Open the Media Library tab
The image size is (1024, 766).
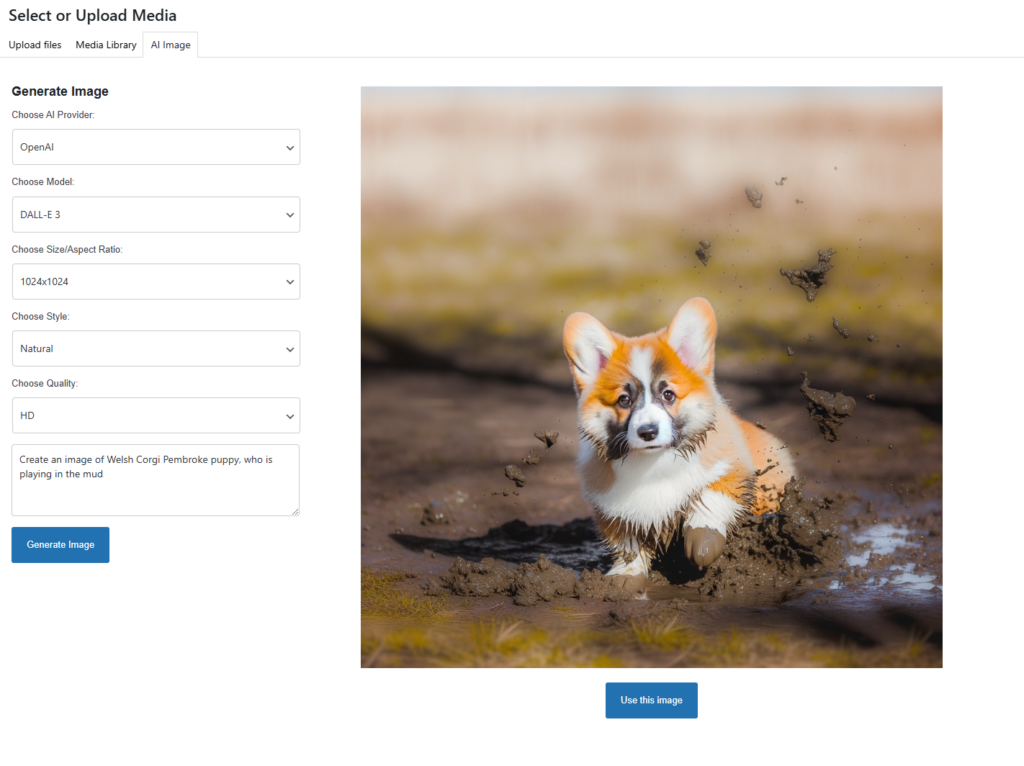coord(106,45)
